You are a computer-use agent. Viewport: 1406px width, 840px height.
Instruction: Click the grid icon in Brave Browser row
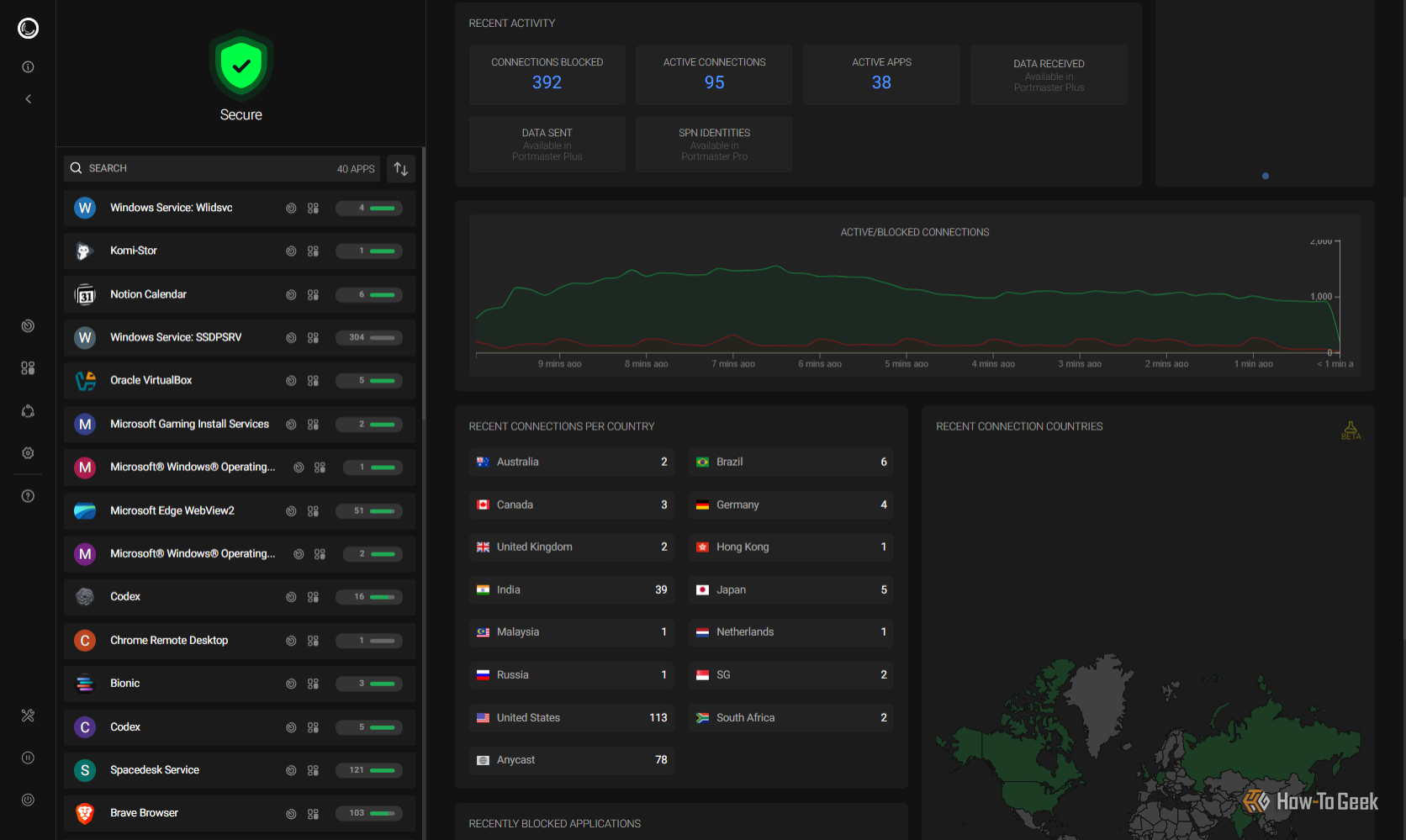tap(313, 814)
